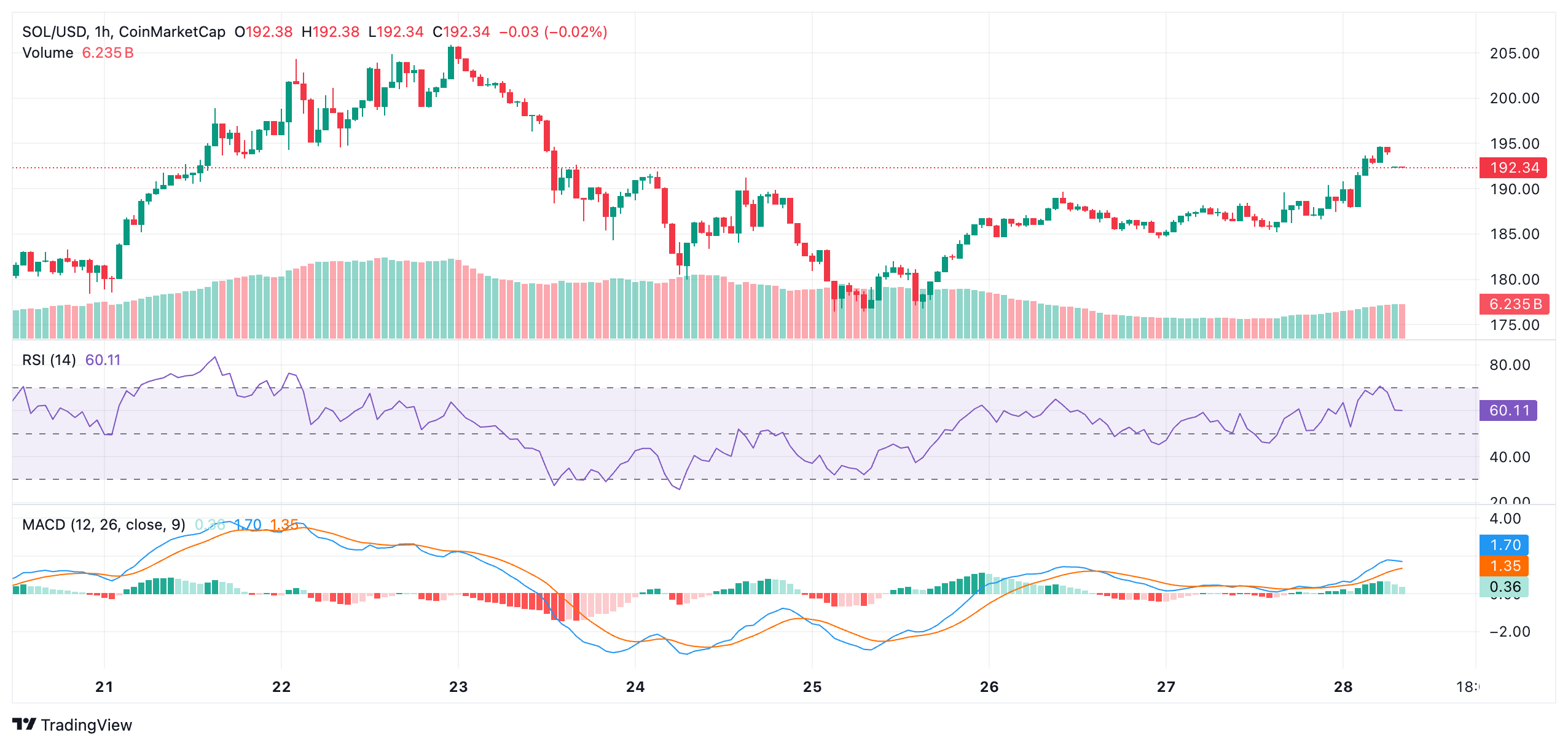Click the red 192.34 current price tag
This screenshot has height=746, width=1568.
(x=1513, y=167)
